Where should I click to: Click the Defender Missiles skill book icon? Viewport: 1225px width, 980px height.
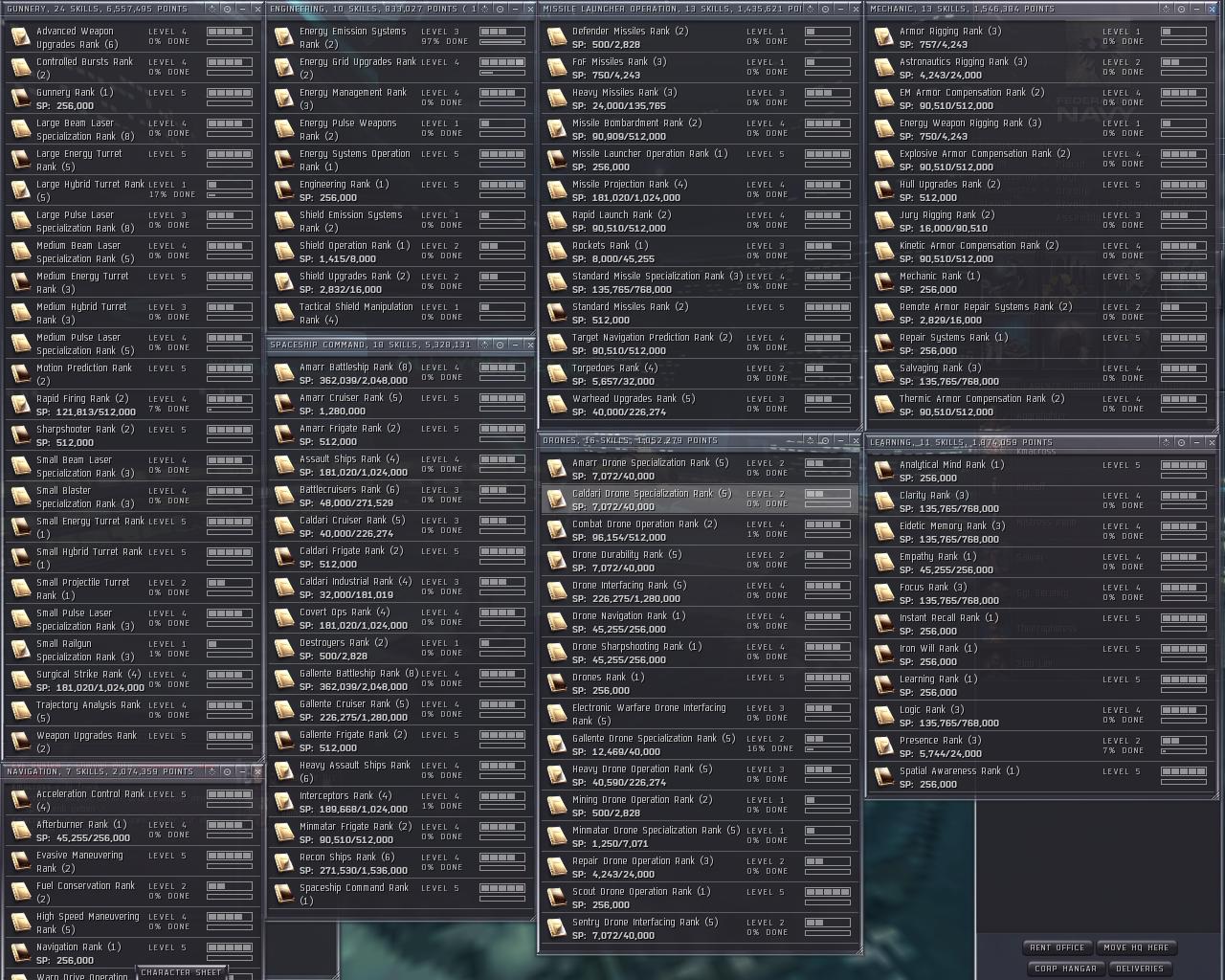(556, 37)
